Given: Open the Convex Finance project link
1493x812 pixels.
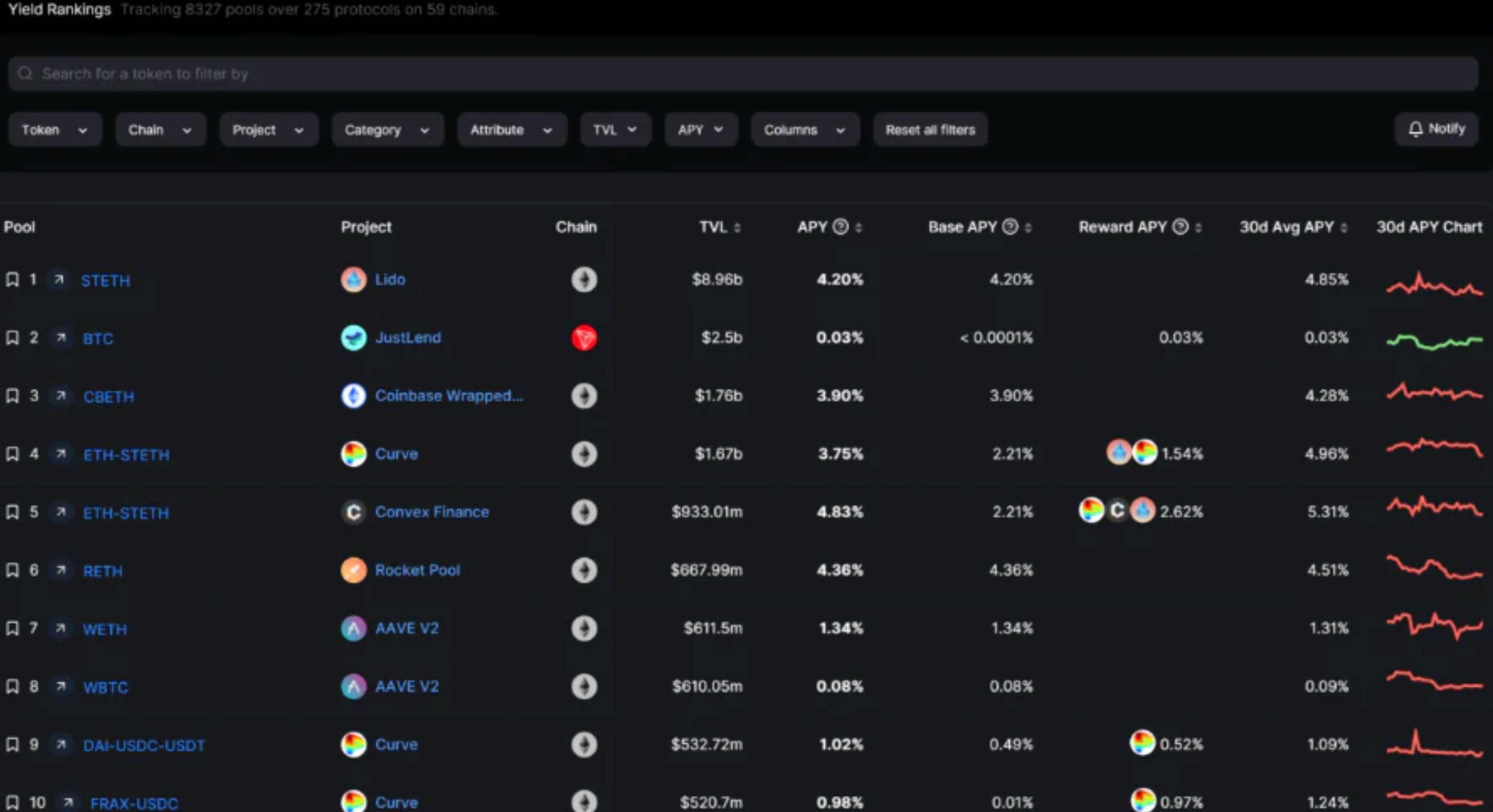Looking at the screenshot, I should tap(432, 512).
